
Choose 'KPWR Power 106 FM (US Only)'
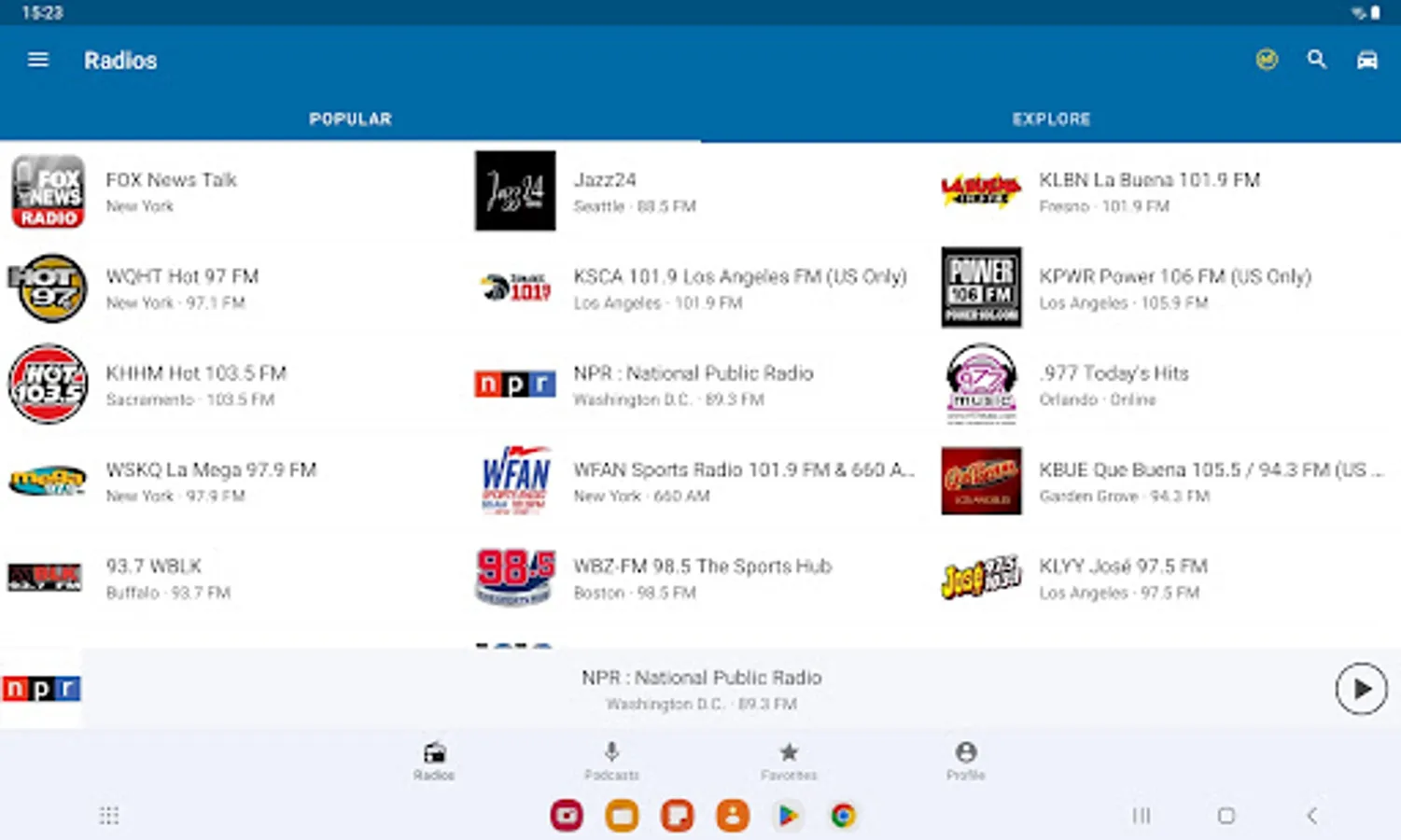1175,276
